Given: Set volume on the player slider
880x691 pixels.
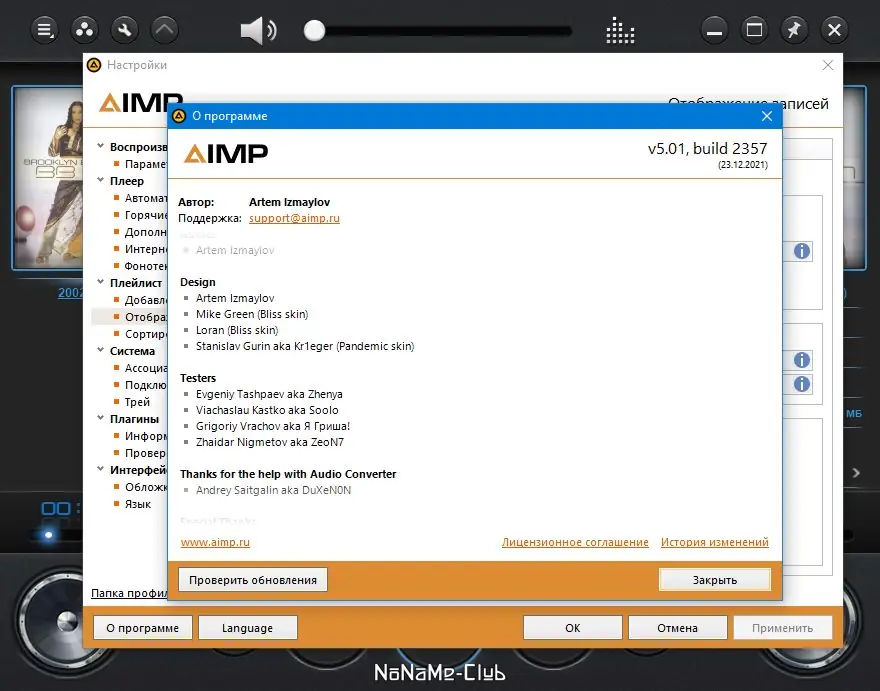Looking at the screenshot, I should [x=439, y=31].
